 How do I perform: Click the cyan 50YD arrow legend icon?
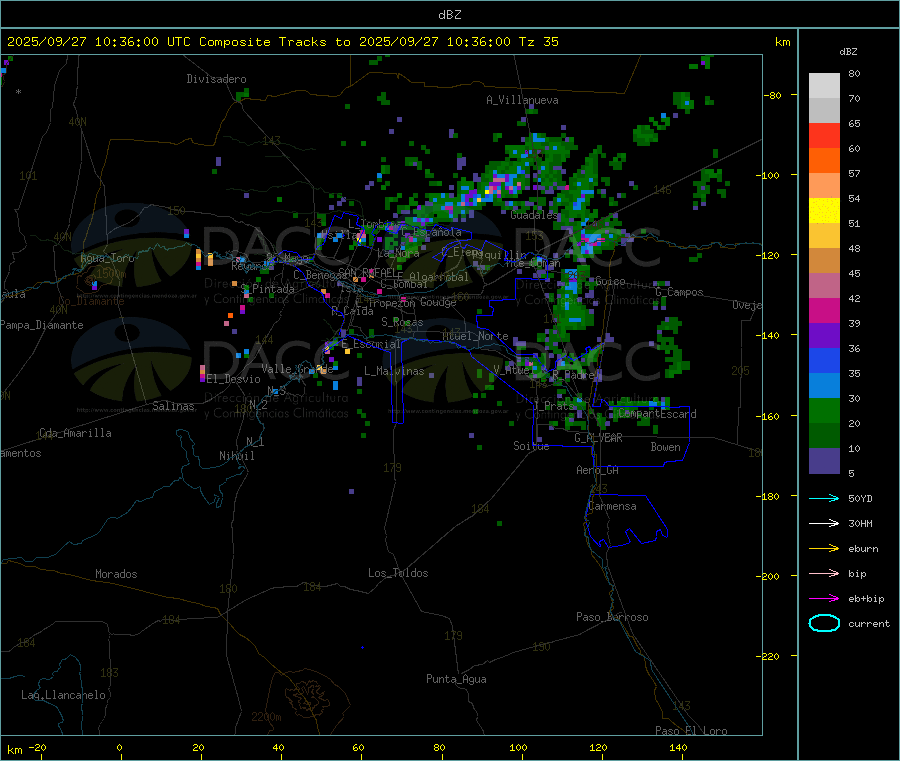[824, 498]
